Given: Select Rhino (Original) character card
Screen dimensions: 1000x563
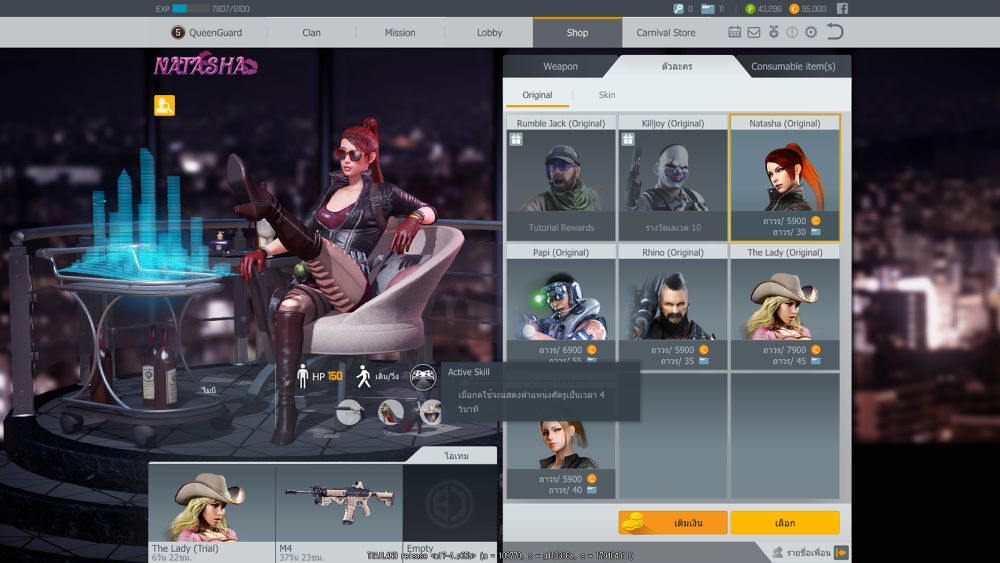Looking at the screenshot, I should 673,305.
